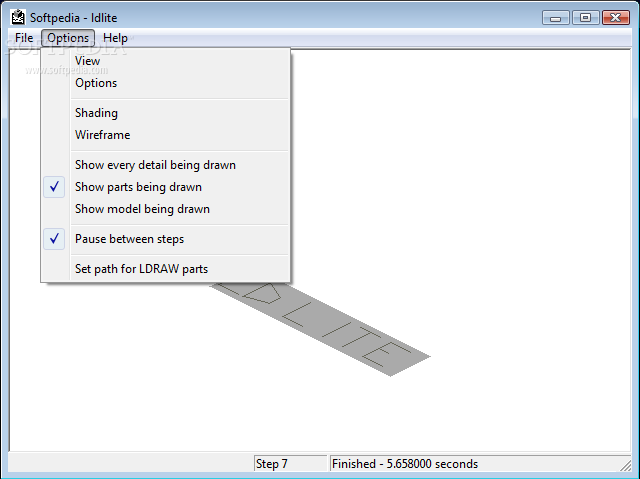Open the File menu
640x479 pixels.
(x=24, y=38)
